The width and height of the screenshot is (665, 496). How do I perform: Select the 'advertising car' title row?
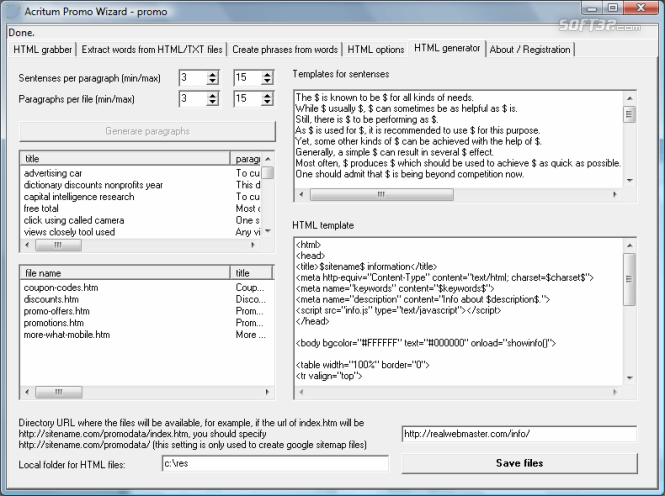point(140,173)
